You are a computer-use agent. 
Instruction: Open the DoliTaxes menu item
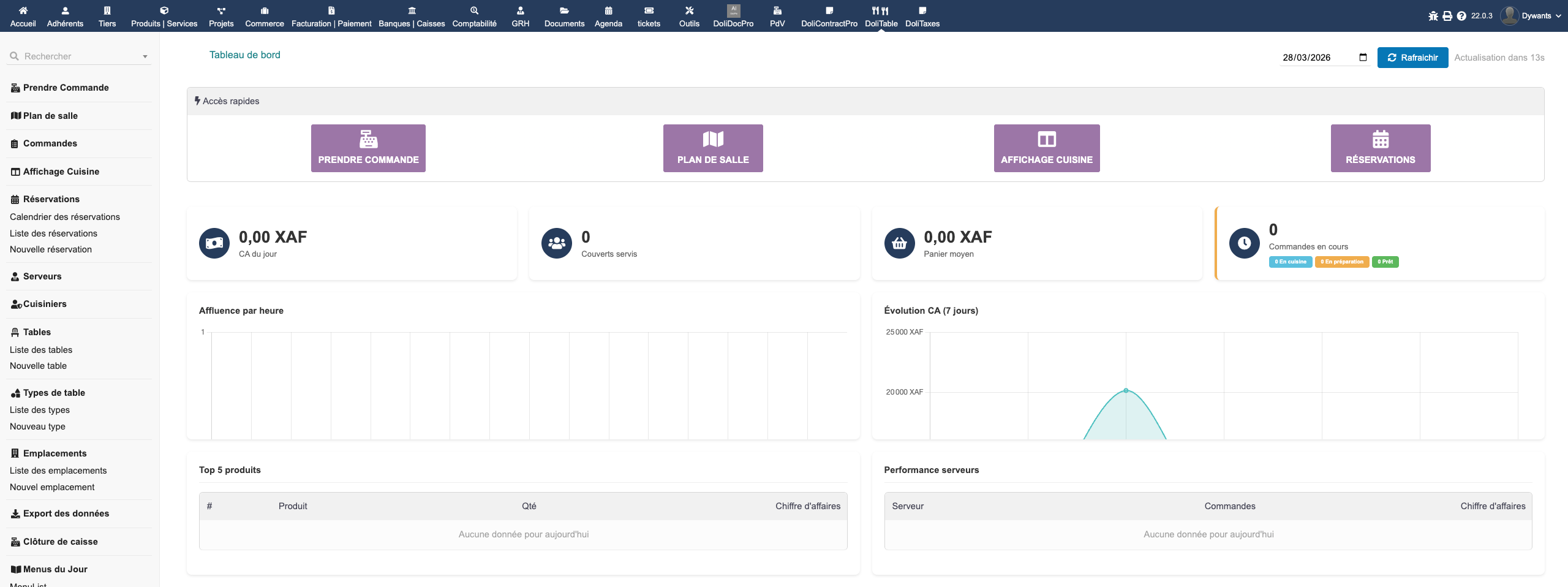[922, 17]
